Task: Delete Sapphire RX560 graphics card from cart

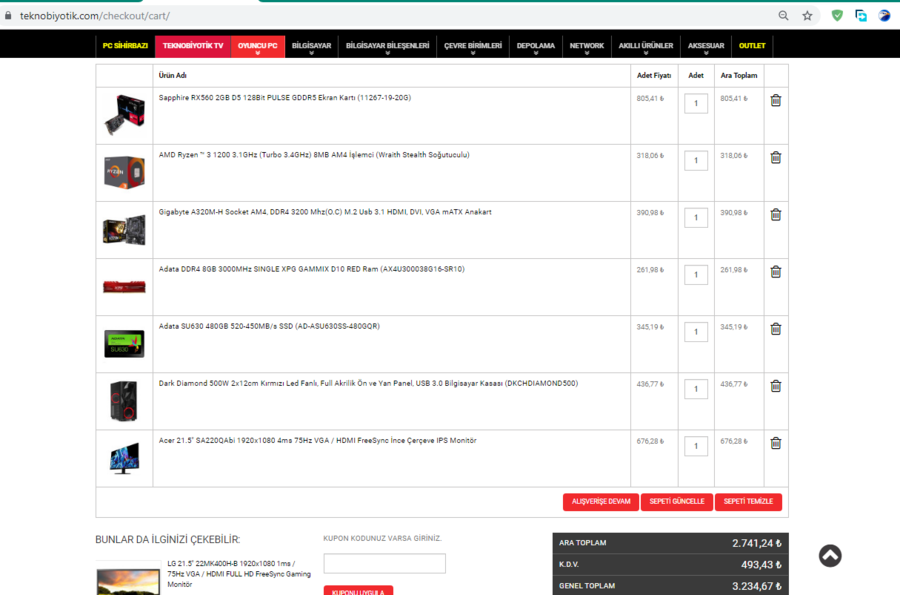Action: click(x=775, y=100)
